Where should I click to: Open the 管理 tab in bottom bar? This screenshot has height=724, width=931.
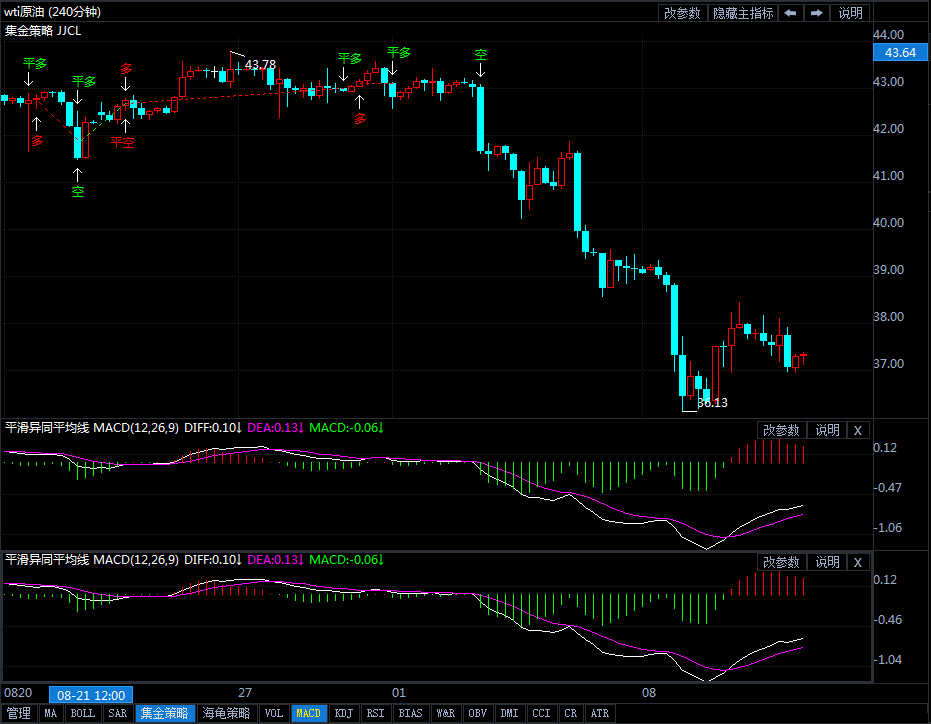coord(19,713)
